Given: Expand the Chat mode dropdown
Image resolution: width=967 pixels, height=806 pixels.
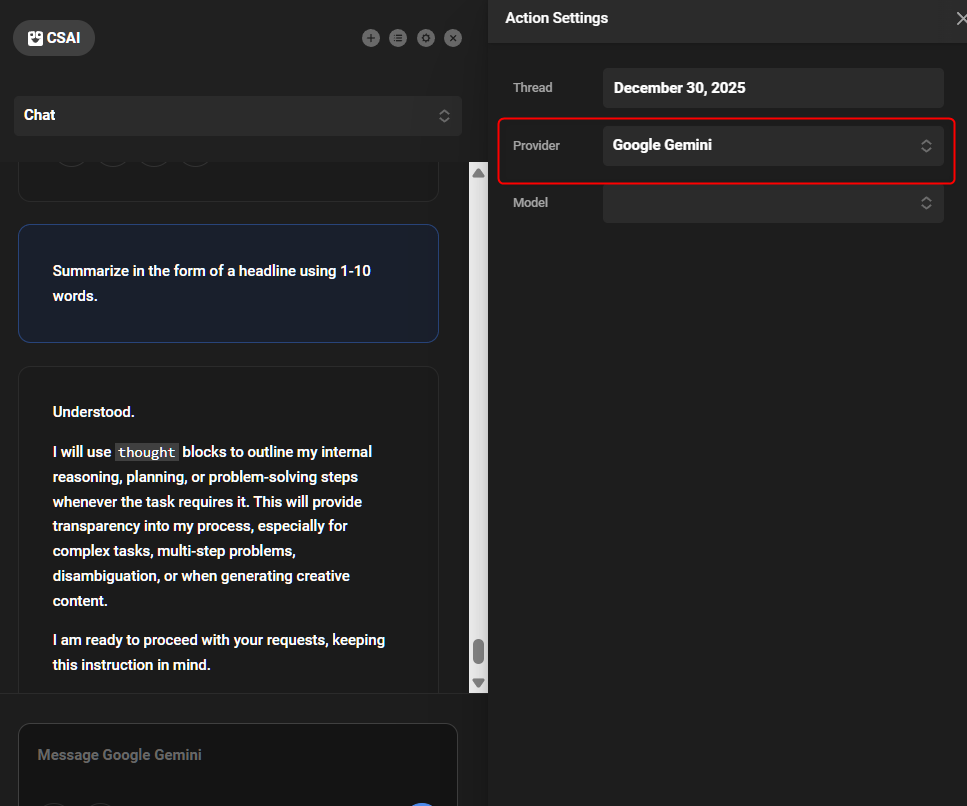Looking at the screenshot, I should [x=238, y=115].
